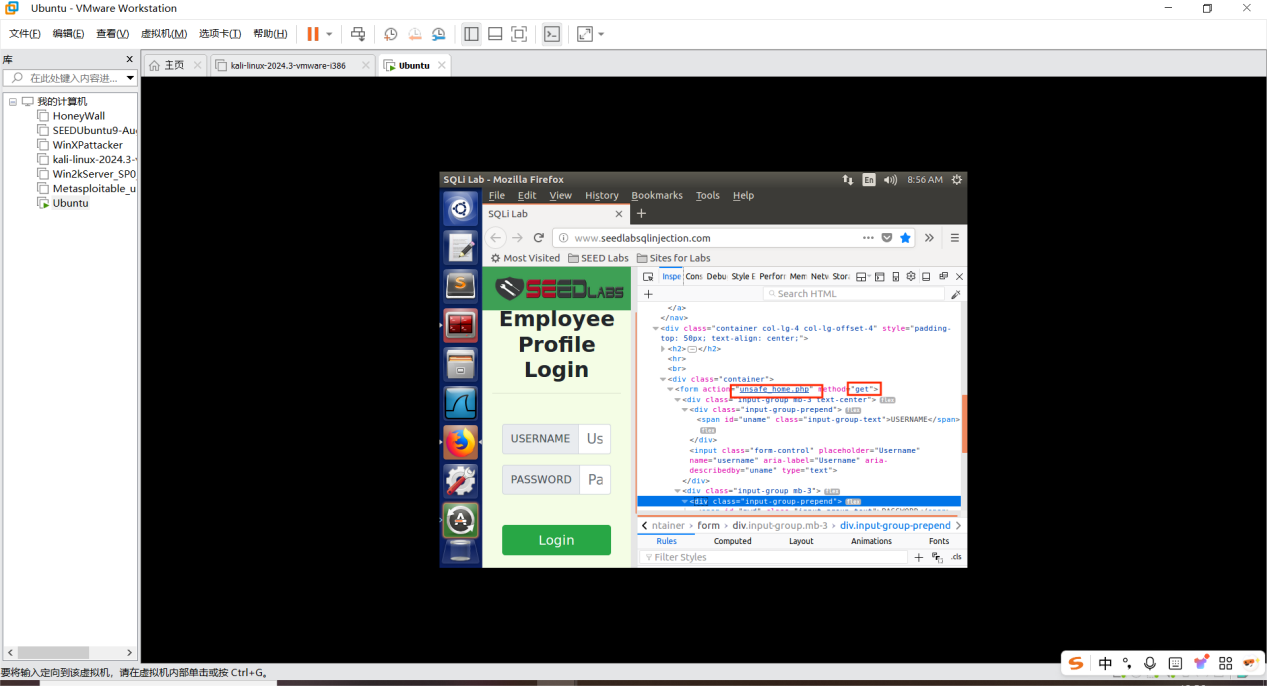Toggle the thumbnail bar view icon
The image size is (1267, 686).
[x=495, y=34]
